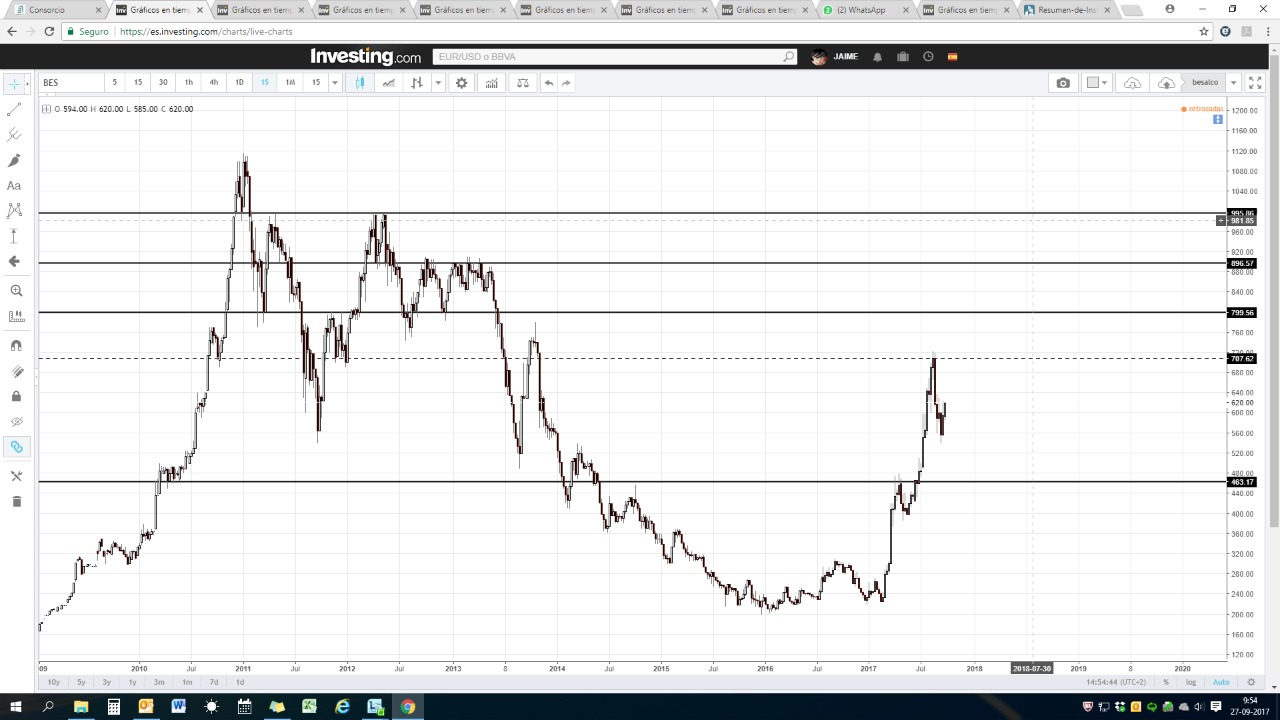Toggle logarithmic scale

(x=1191, y=682)
